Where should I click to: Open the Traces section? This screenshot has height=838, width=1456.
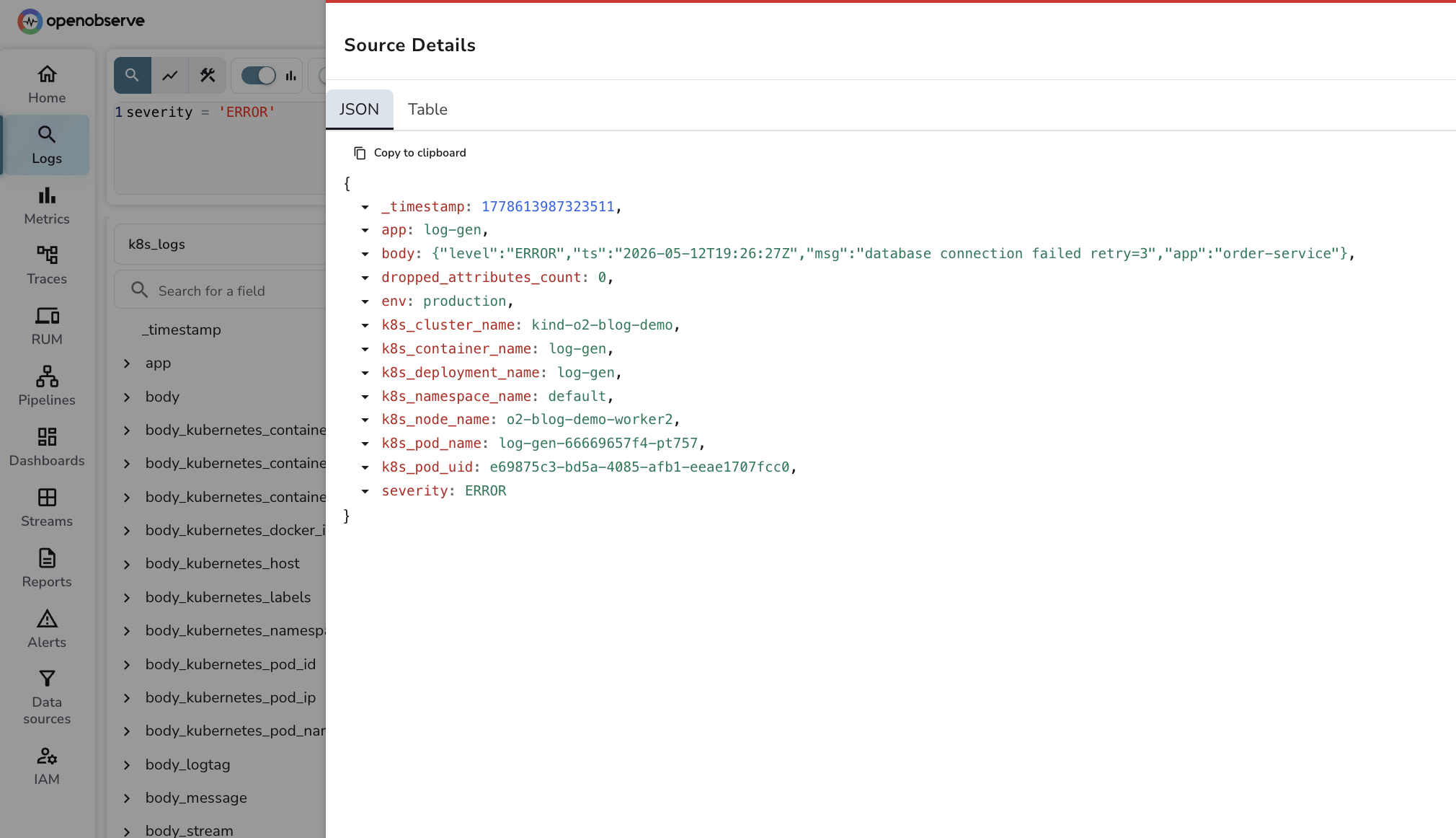tap(47, 265)
